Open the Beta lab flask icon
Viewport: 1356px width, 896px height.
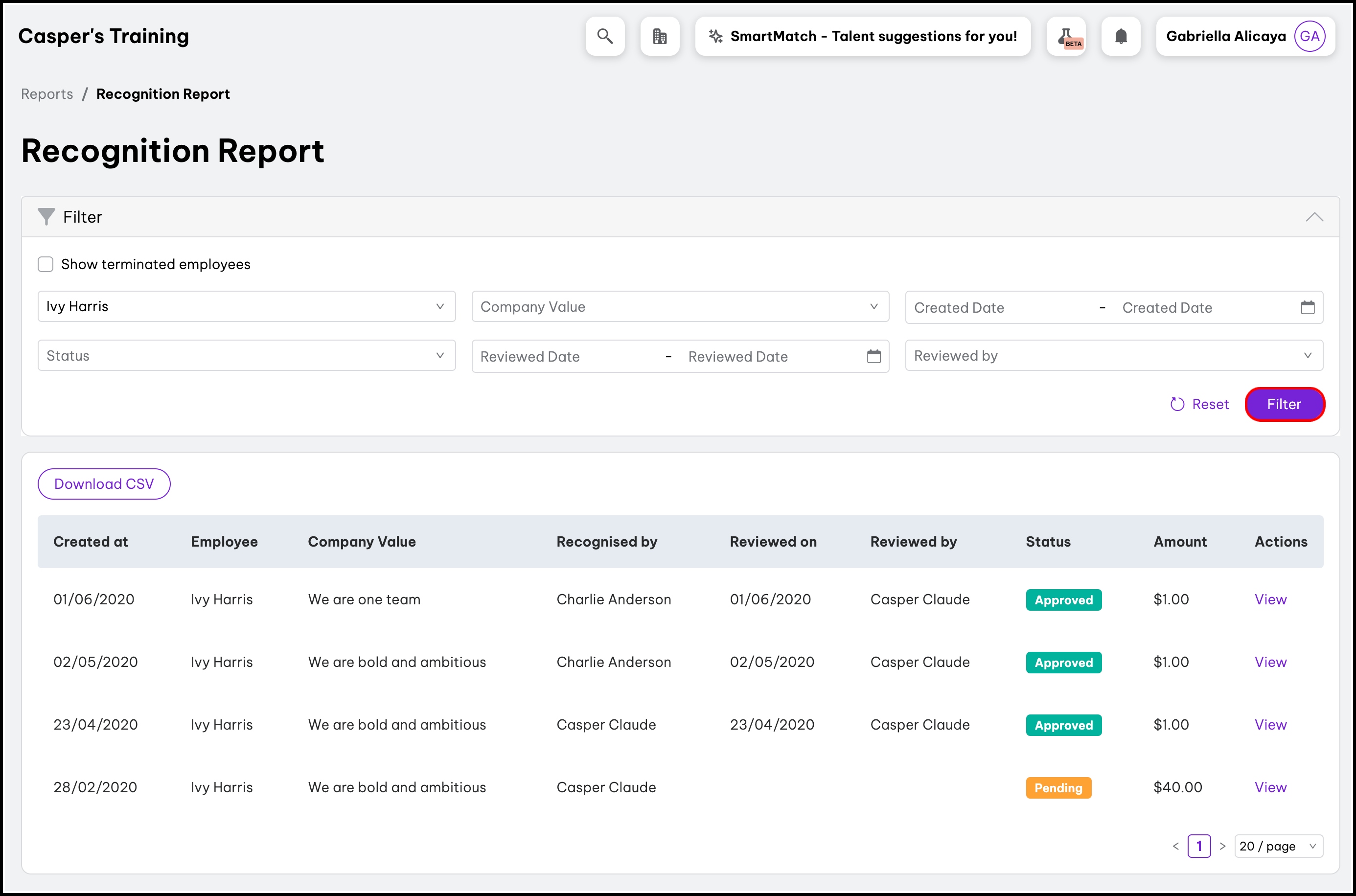1066,36
